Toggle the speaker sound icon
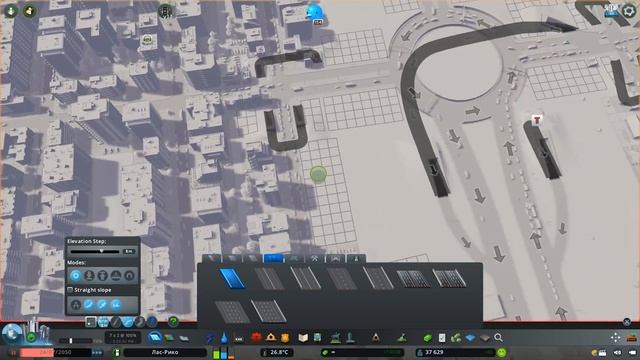640x360 pixels. [617, 353]
